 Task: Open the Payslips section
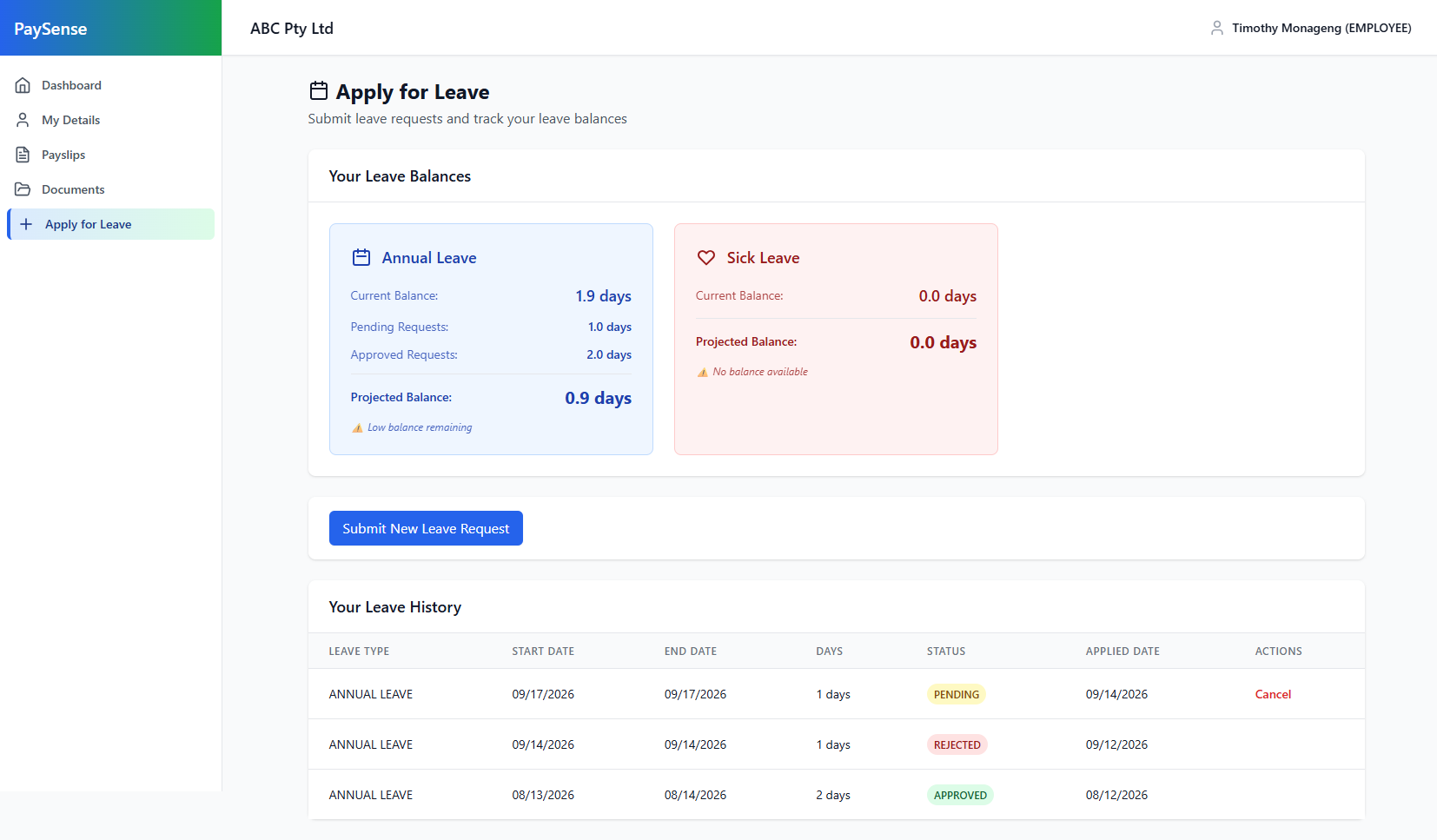coord(111,155)
